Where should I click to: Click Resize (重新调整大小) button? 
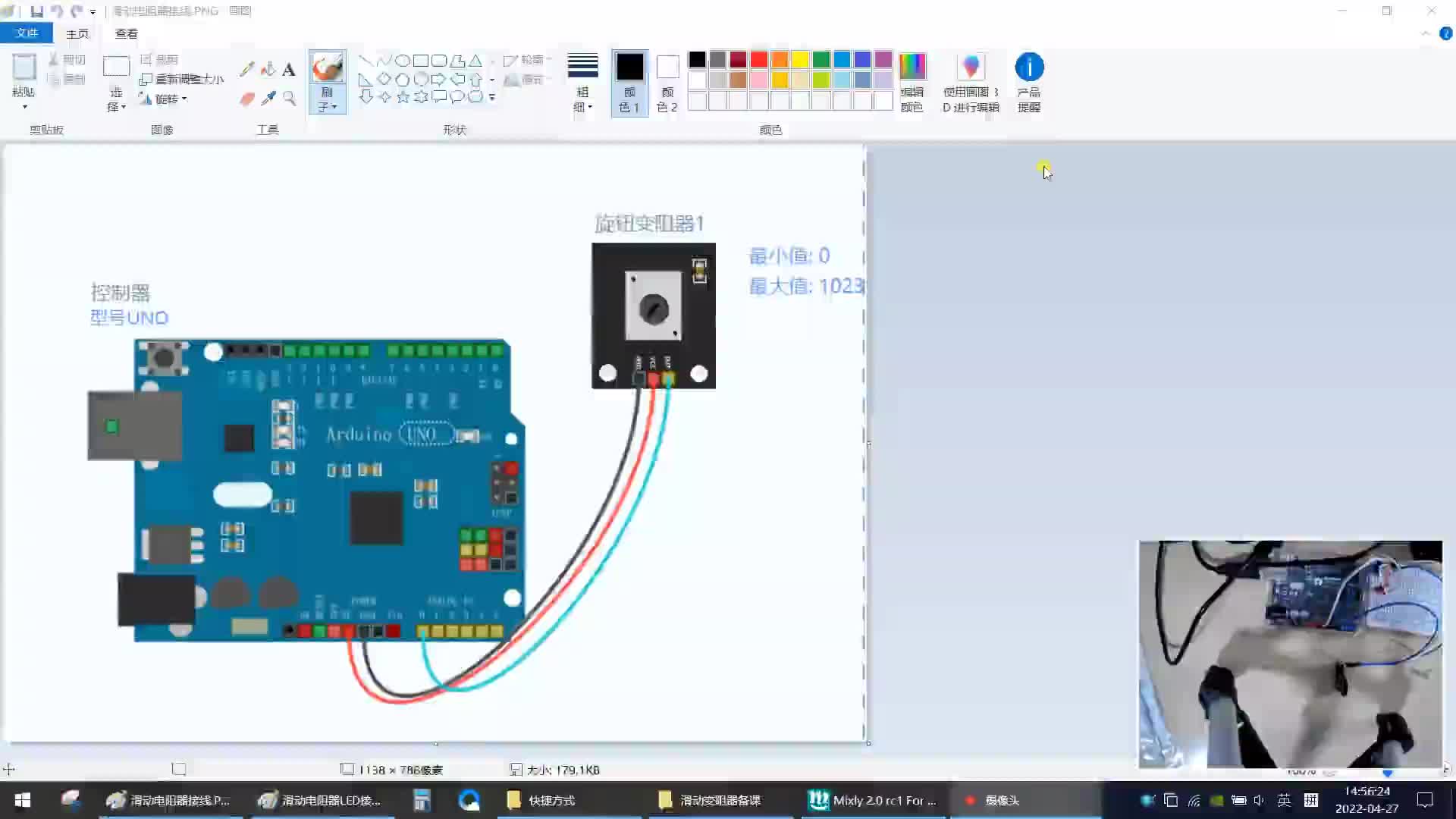tap(182, 79)
